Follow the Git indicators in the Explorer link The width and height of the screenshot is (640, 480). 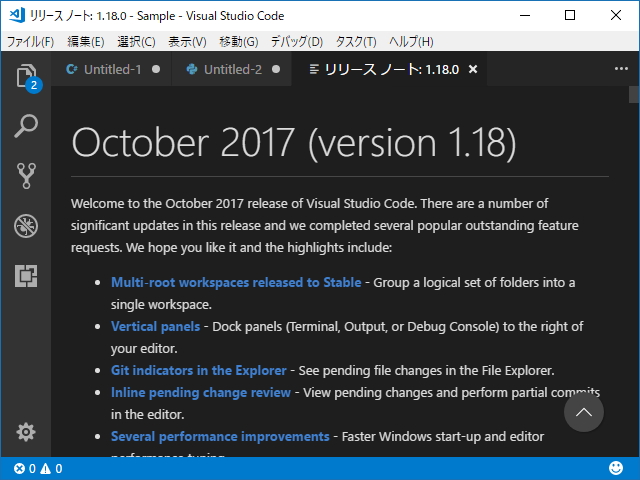coord(198,371)
